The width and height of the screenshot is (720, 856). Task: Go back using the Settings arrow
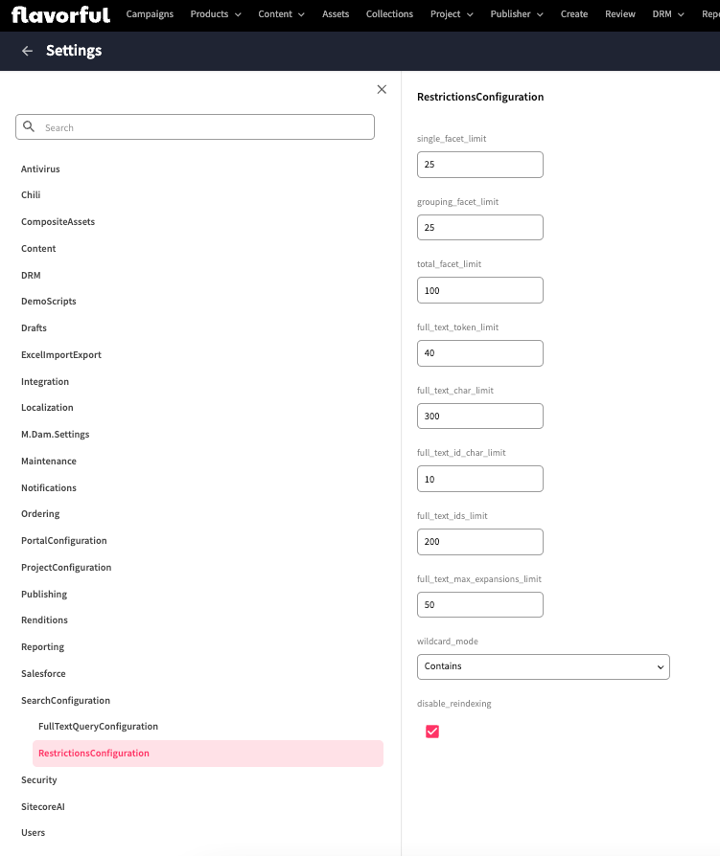click(27, 51)
